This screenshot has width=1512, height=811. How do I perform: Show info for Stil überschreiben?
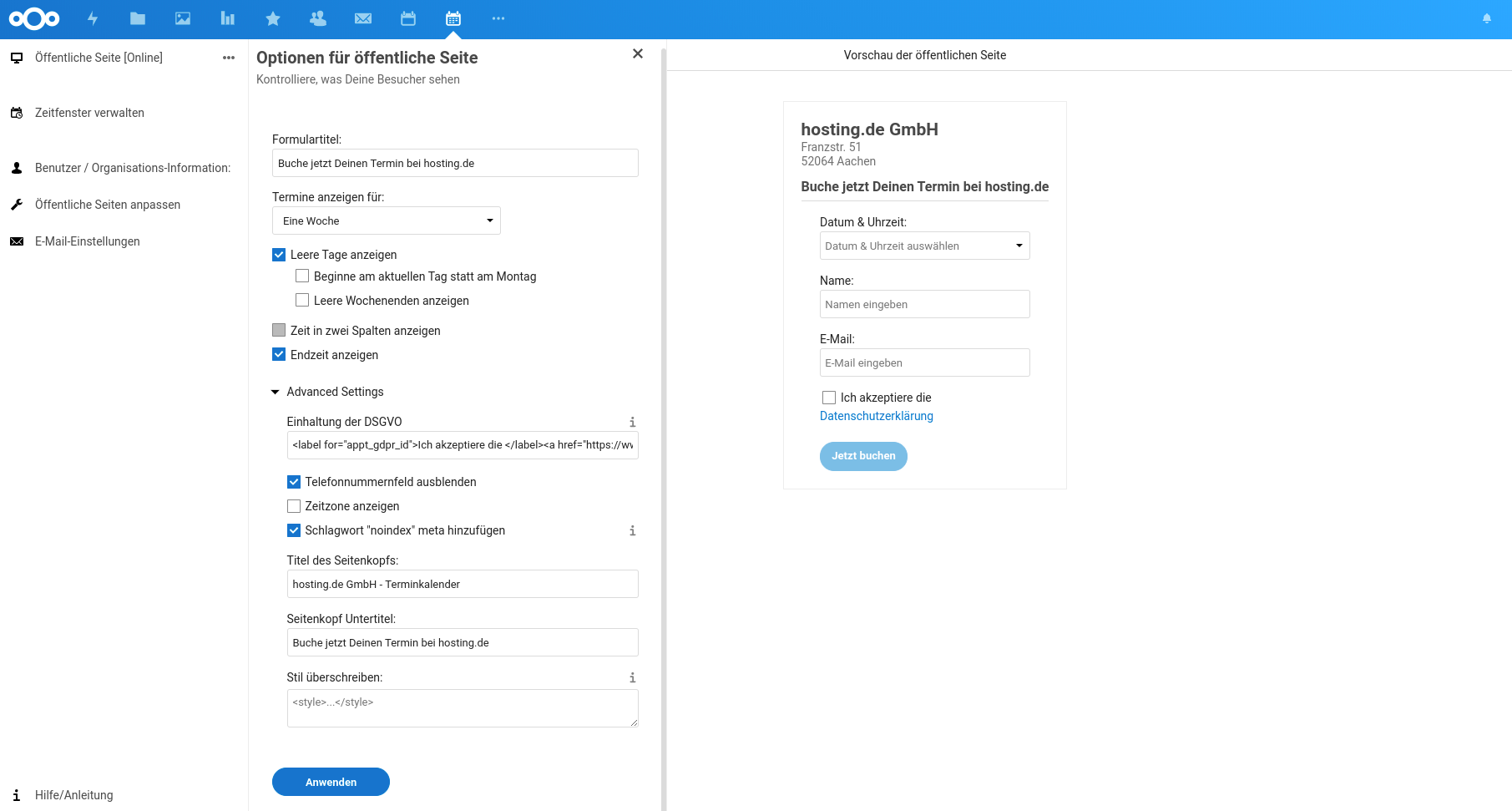[632, 677]
